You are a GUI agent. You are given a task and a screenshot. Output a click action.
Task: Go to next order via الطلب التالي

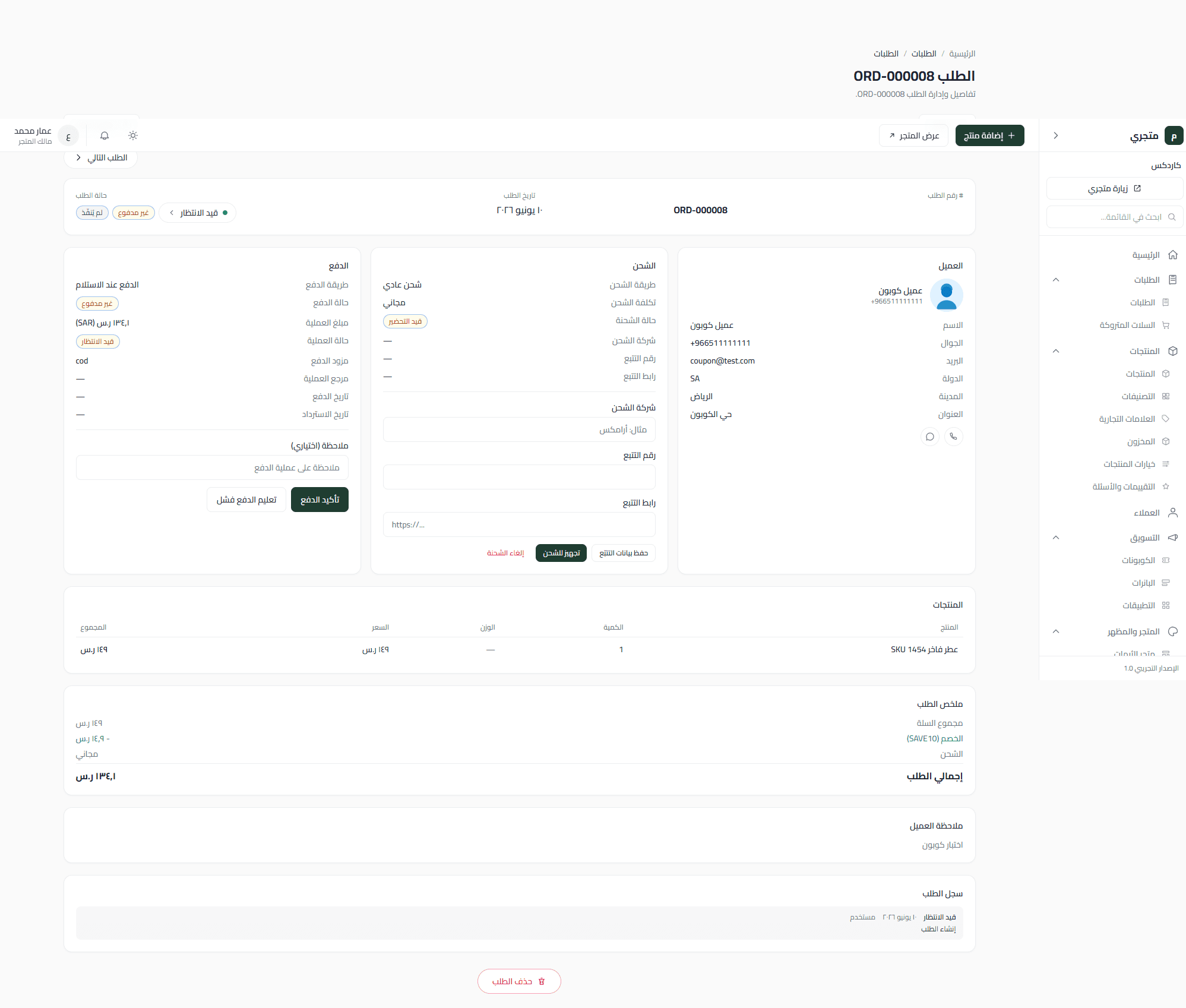tap(101, 158)
